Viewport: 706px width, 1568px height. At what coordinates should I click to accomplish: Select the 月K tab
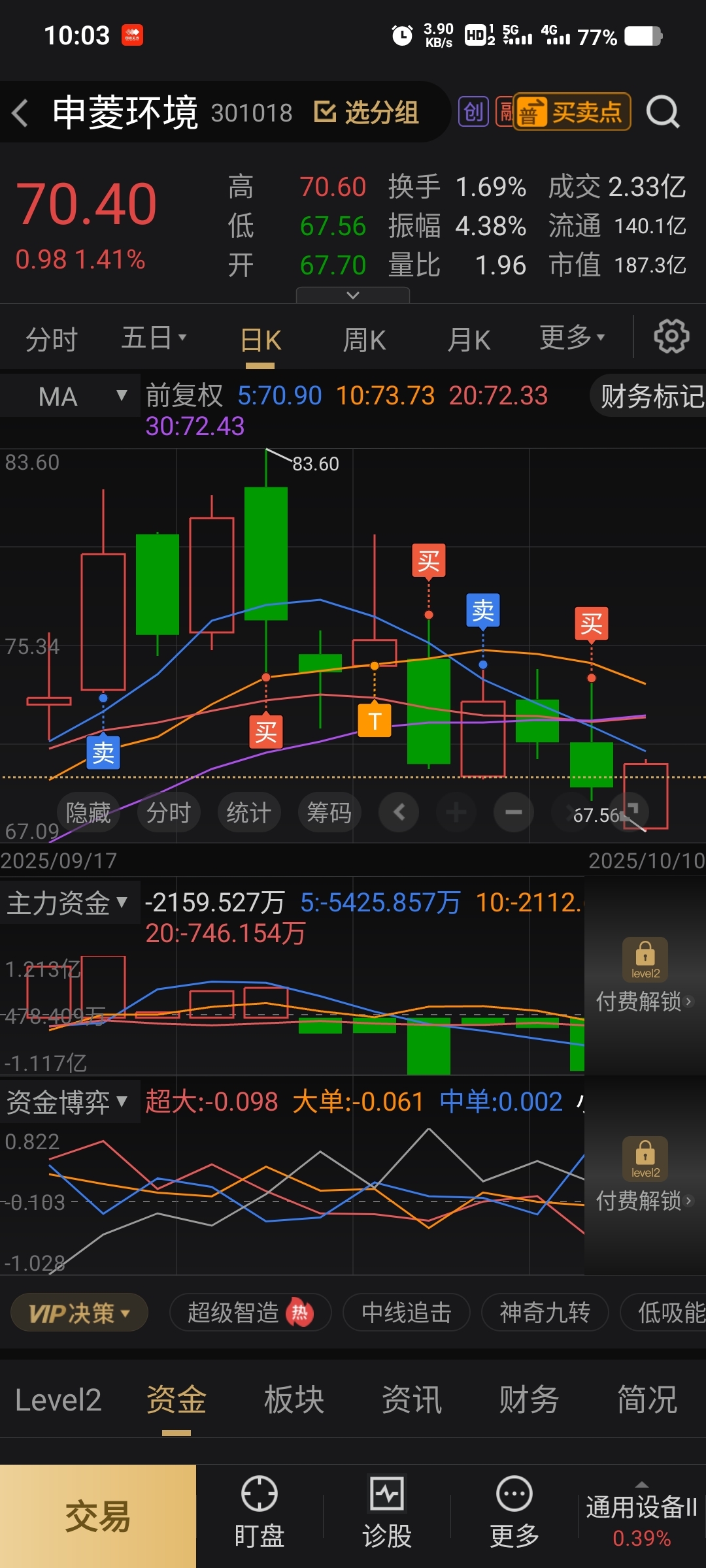pos(469,340)
